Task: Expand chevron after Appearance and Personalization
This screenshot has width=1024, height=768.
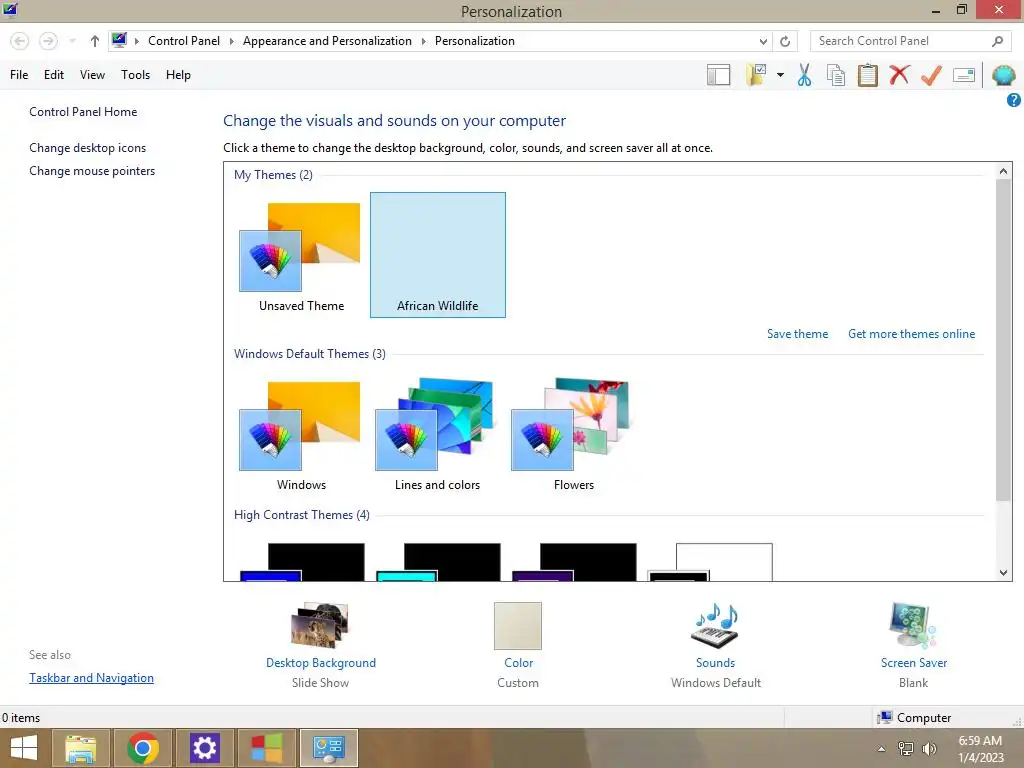Action: 423,41
